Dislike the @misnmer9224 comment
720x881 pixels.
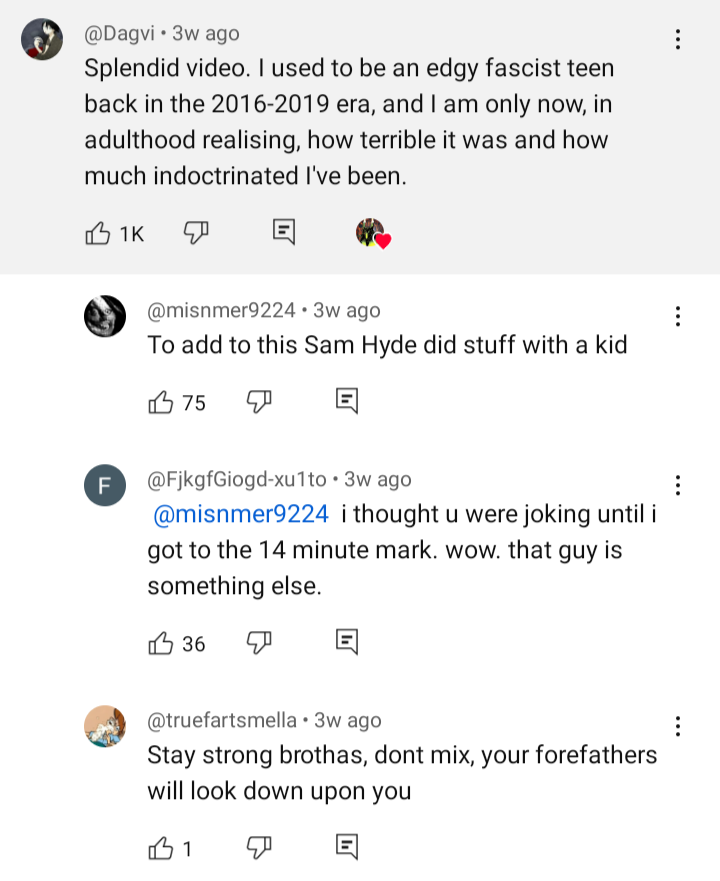tap(258, 402)
